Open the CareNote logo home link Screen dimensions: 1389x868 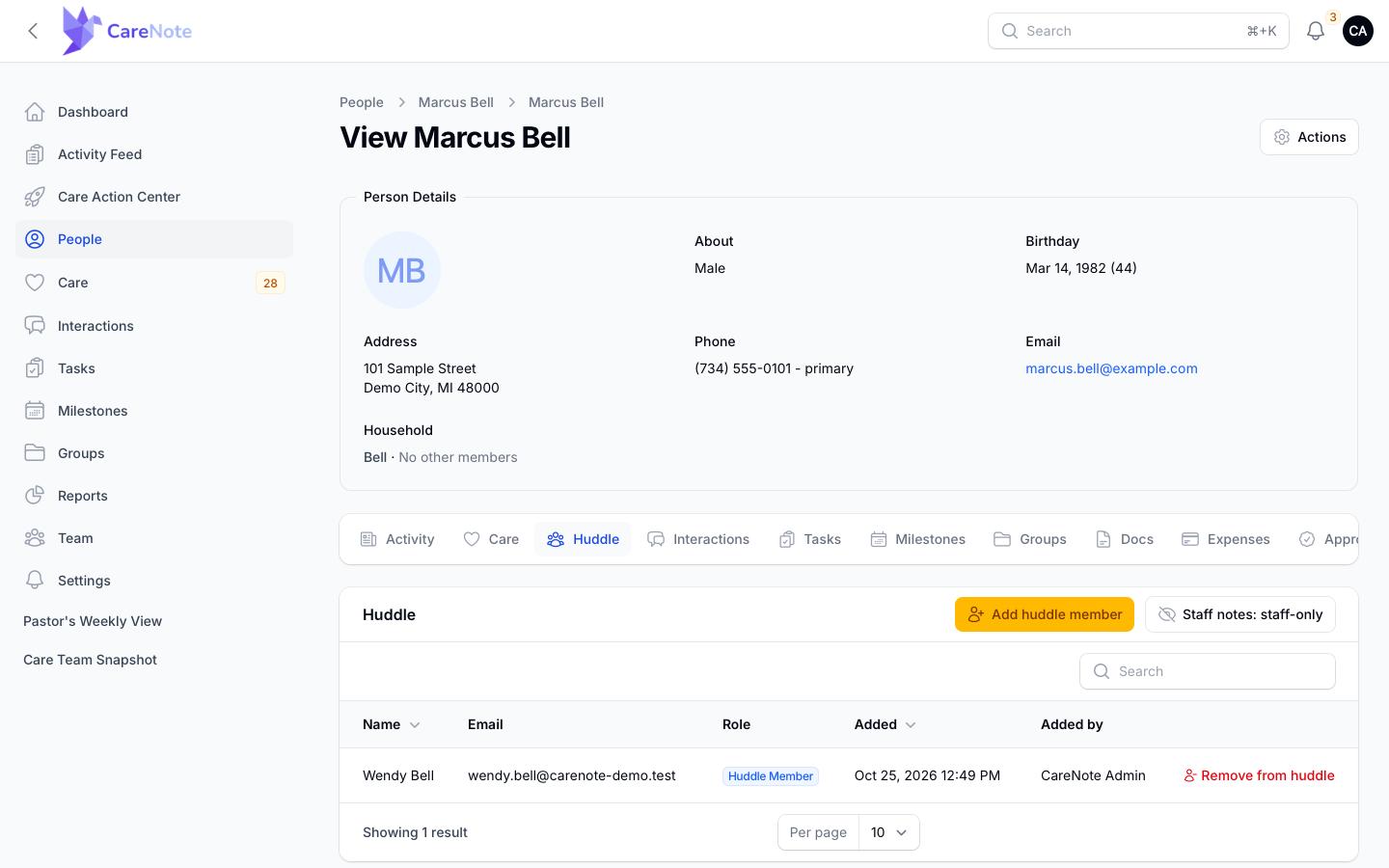(127, 31)
